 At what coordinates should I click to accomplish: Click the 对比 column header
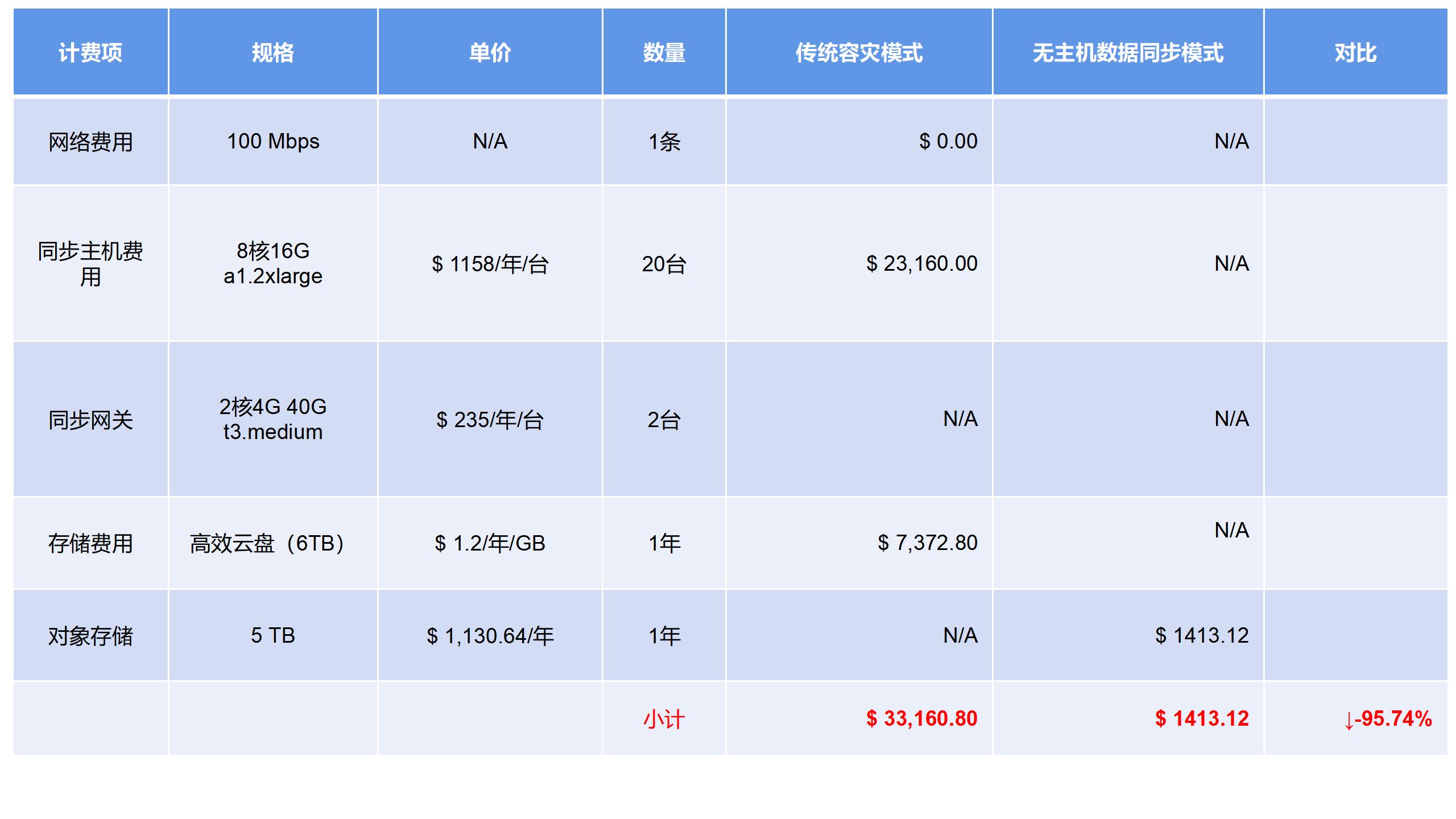[x=1355, y=53]
